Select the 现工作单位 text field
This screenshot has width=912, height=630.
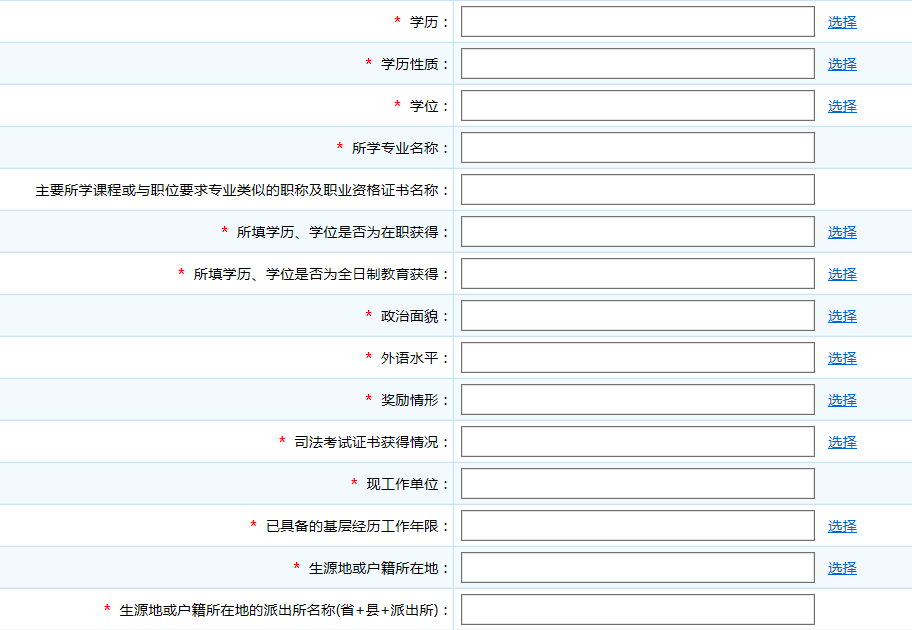[x=637, y=483]
